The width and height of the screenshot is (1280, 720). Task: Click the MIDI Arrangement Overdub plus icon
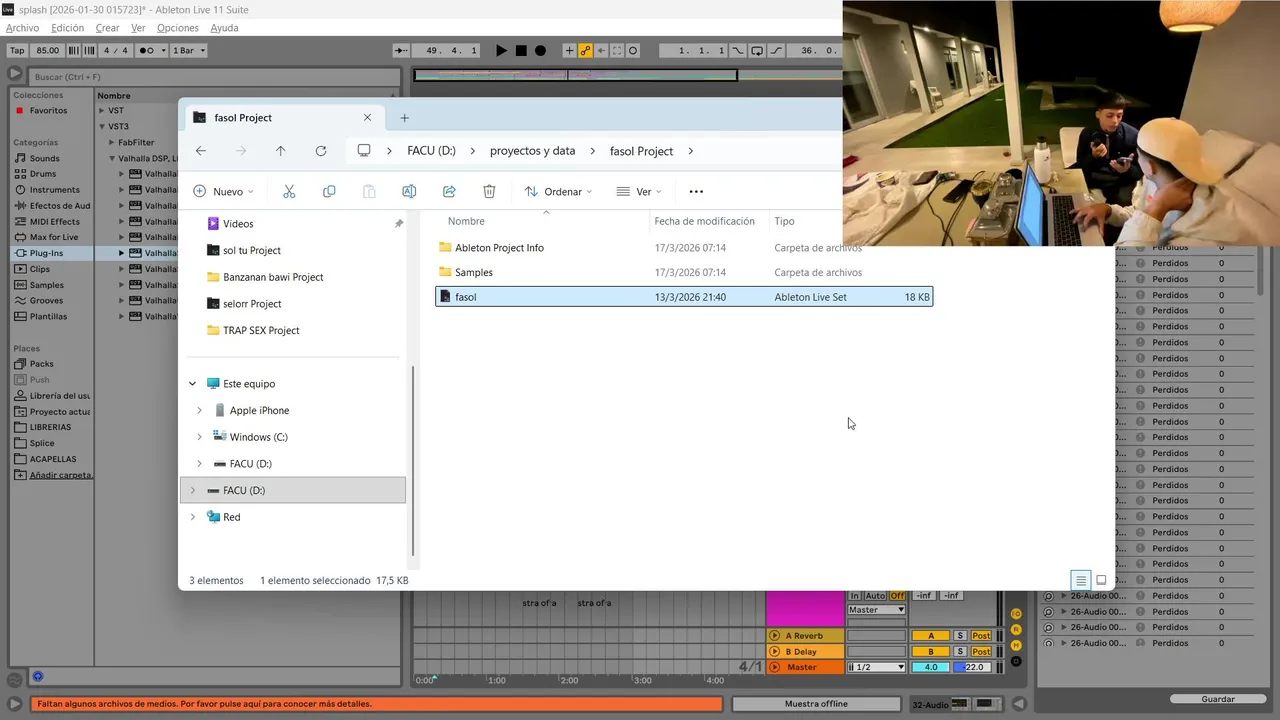[x=569, y=50]
